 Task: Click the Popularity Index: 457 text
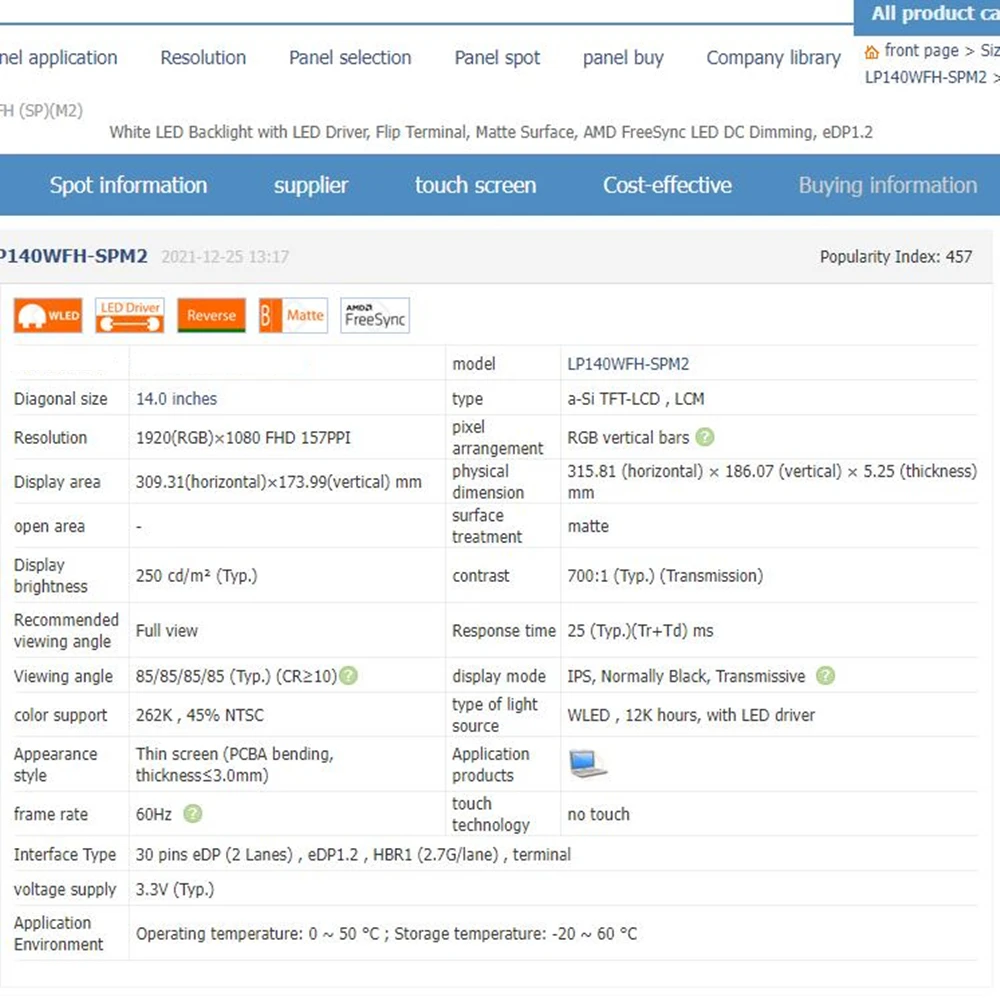(896, 256)
